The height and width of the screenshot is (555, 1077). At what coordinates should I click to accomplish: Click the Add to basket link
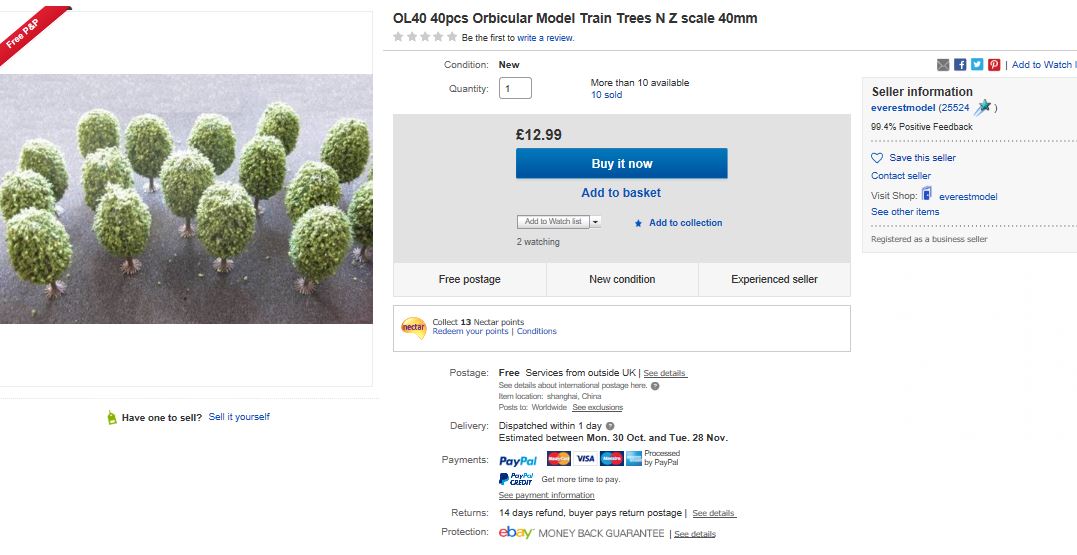point(621,193)
